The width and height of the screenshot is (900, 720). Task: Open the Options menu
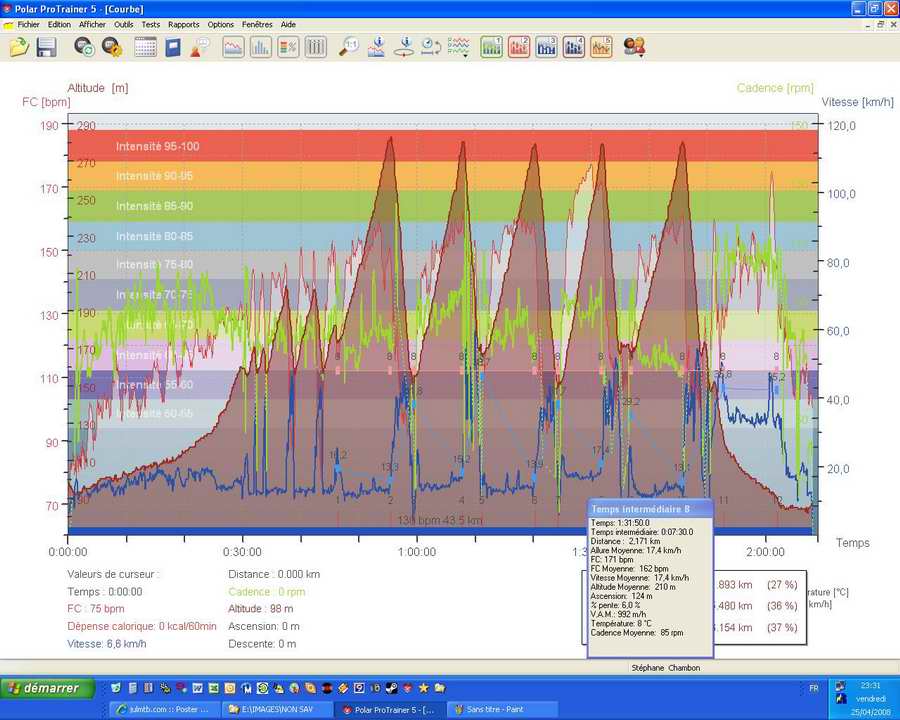click(x=220, y=24)
